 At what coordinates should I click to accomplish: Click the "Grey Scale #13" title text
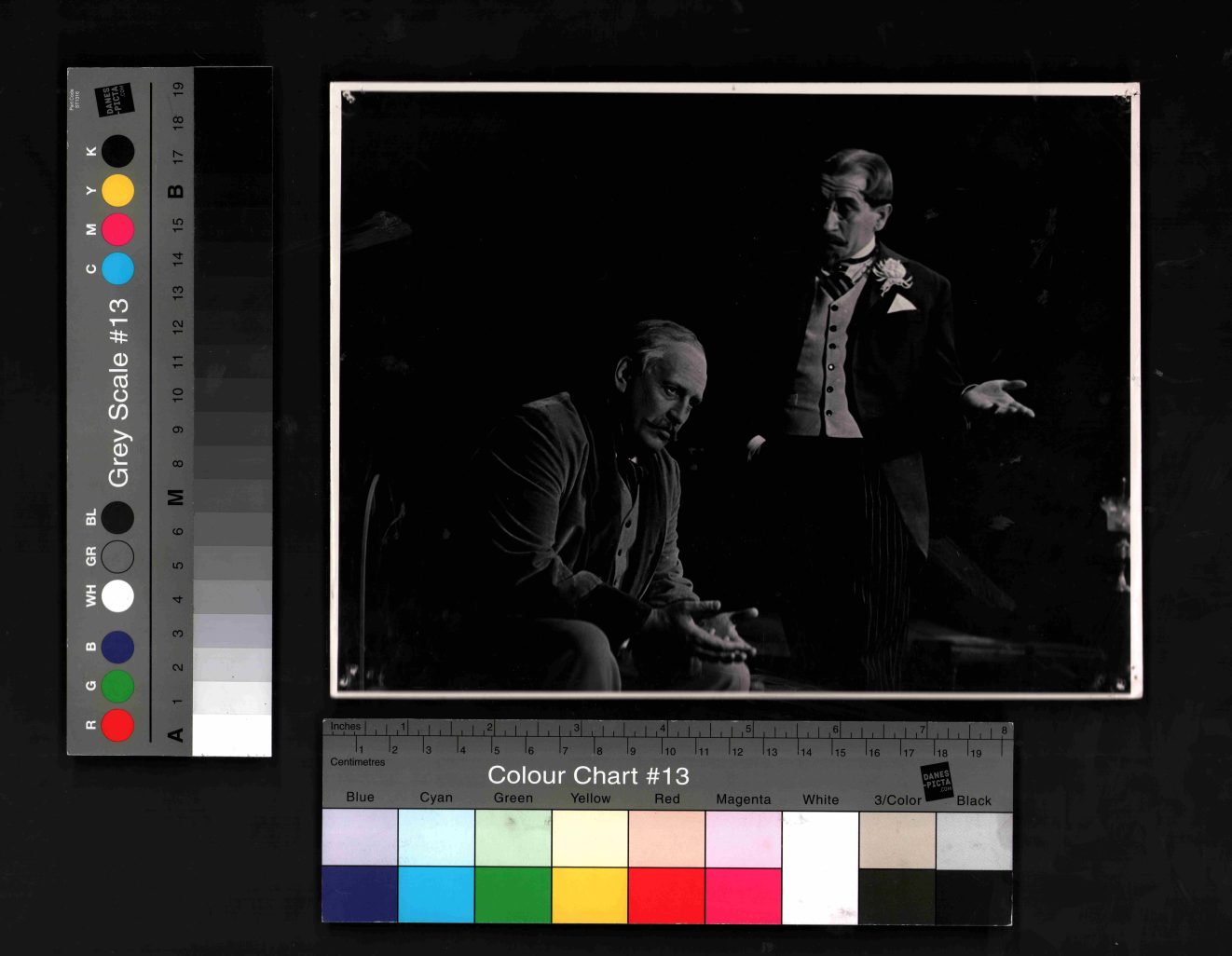118,392
